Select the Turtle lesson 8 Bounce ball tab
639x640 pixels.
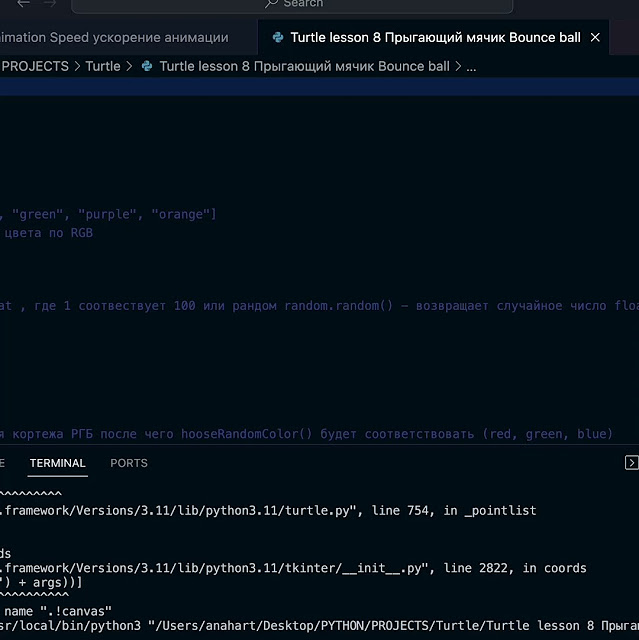(435, 38)
